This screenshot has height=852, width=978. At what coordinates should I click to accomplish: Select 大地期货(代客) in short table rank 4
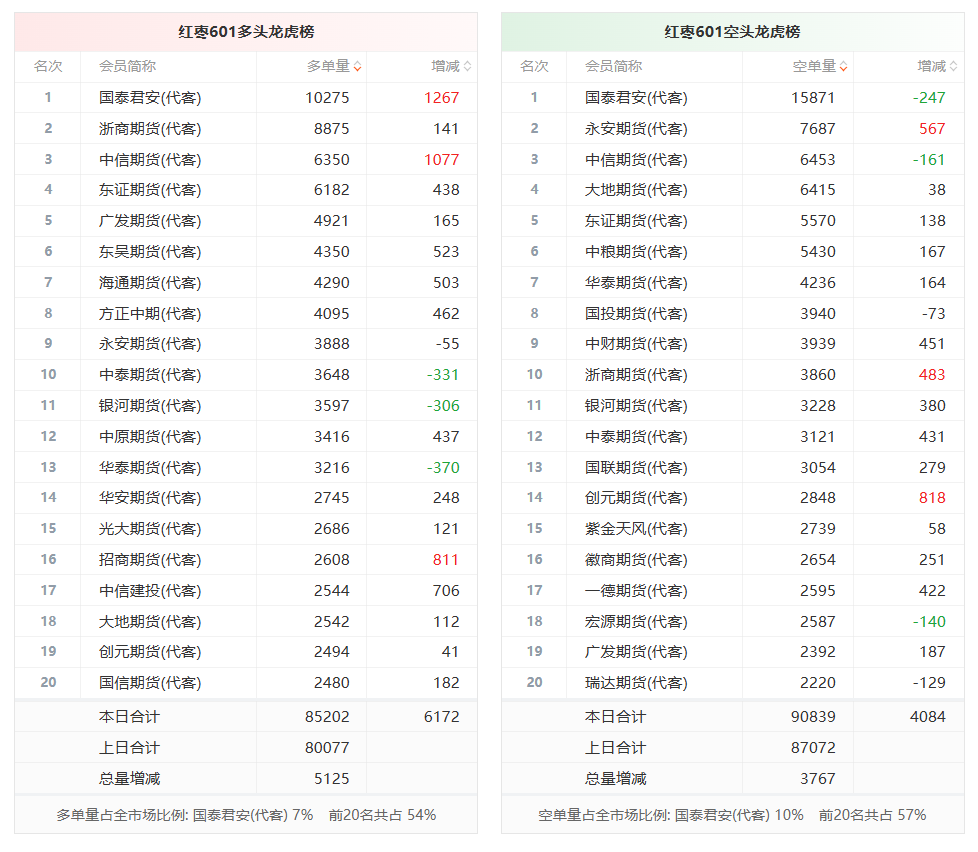coord(636,190)
